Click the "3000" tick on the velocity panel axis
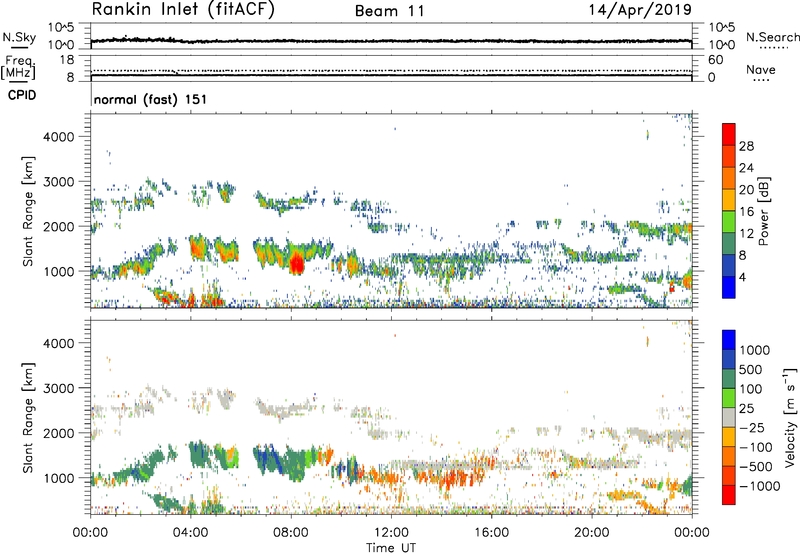 coord(59,388)
